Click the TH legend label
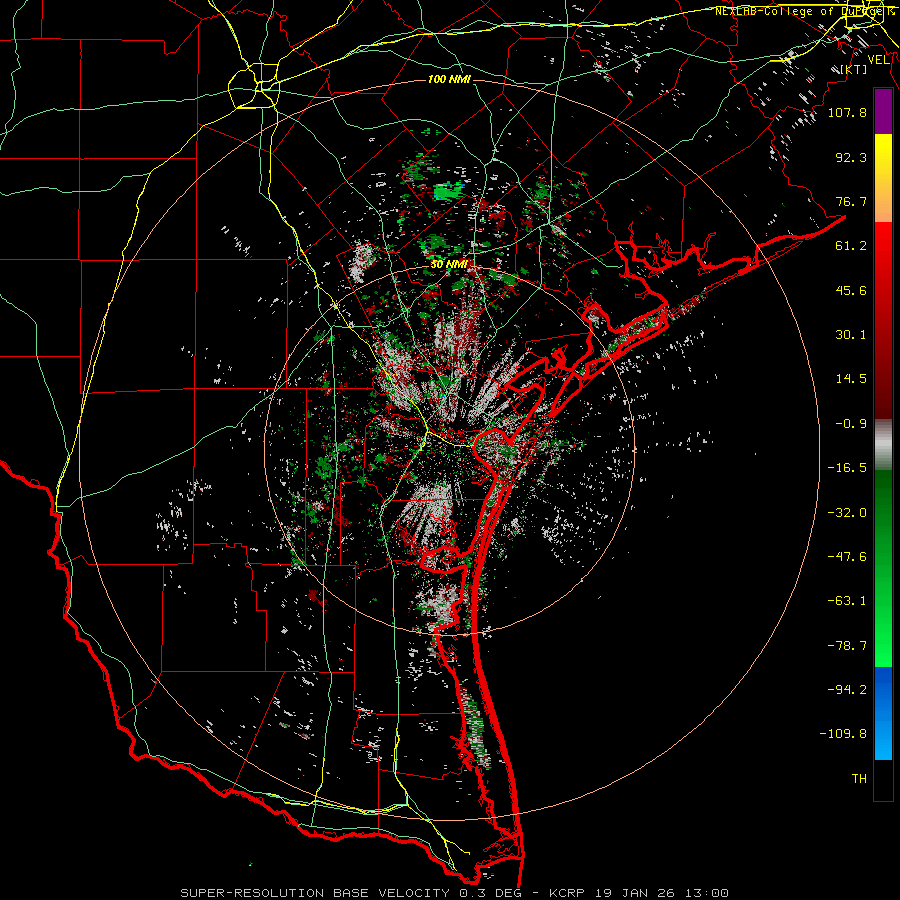900x900 pixels. pyautogui.click(x=859, y=779)
